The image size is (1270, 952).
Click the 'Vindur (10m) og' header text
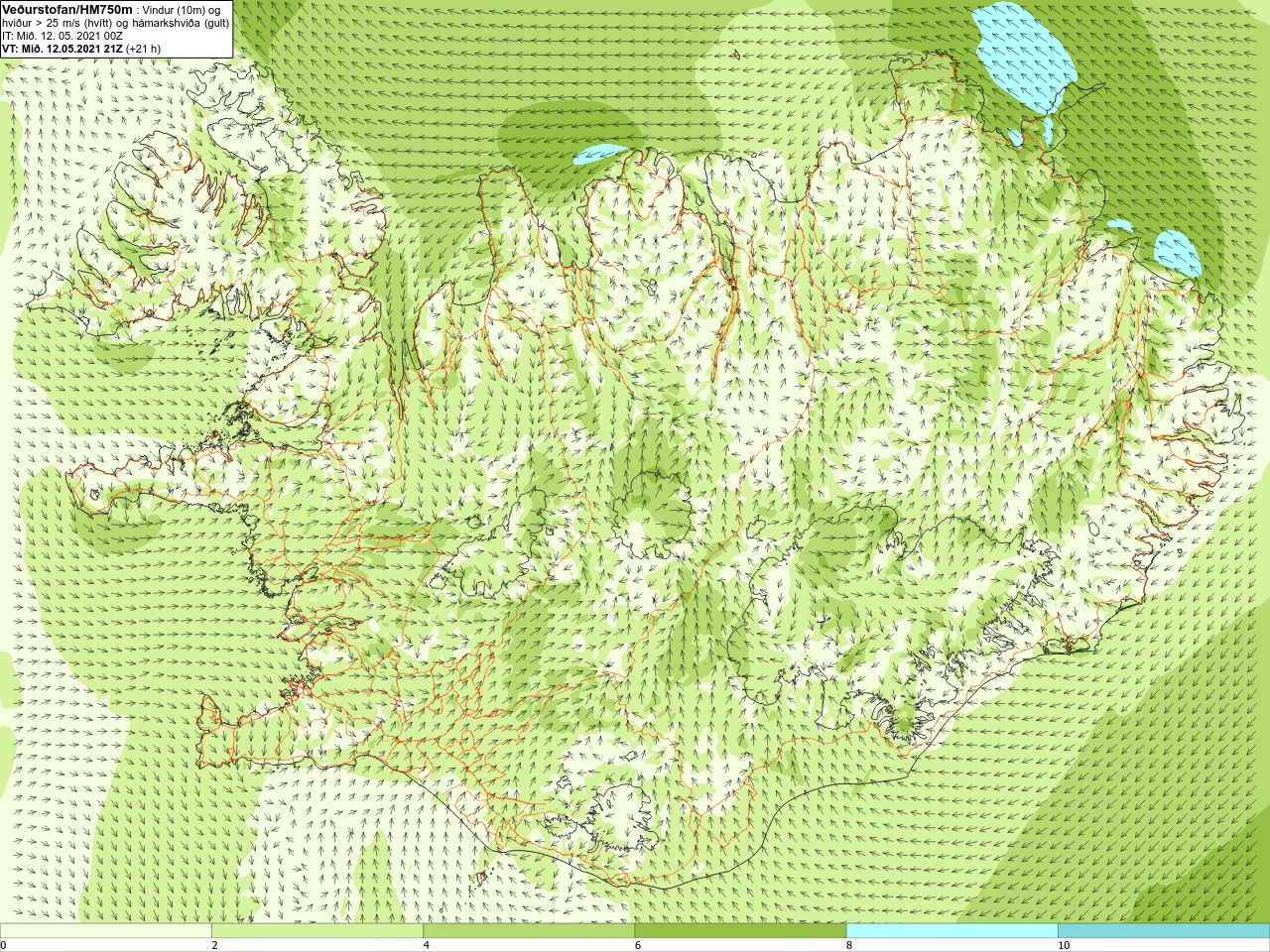click(x=182, y=10)
